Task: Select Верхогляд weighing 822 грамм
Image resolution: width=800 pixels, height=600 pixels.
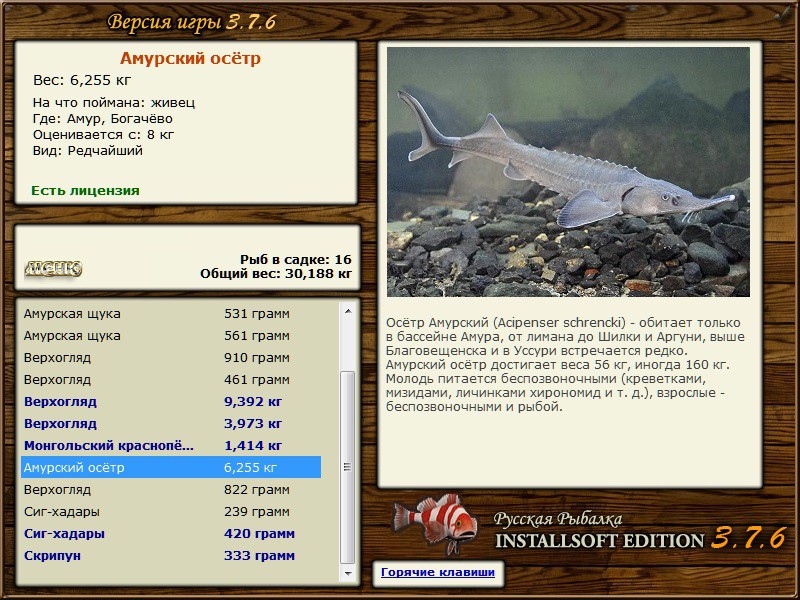Action: coord(171,490)
